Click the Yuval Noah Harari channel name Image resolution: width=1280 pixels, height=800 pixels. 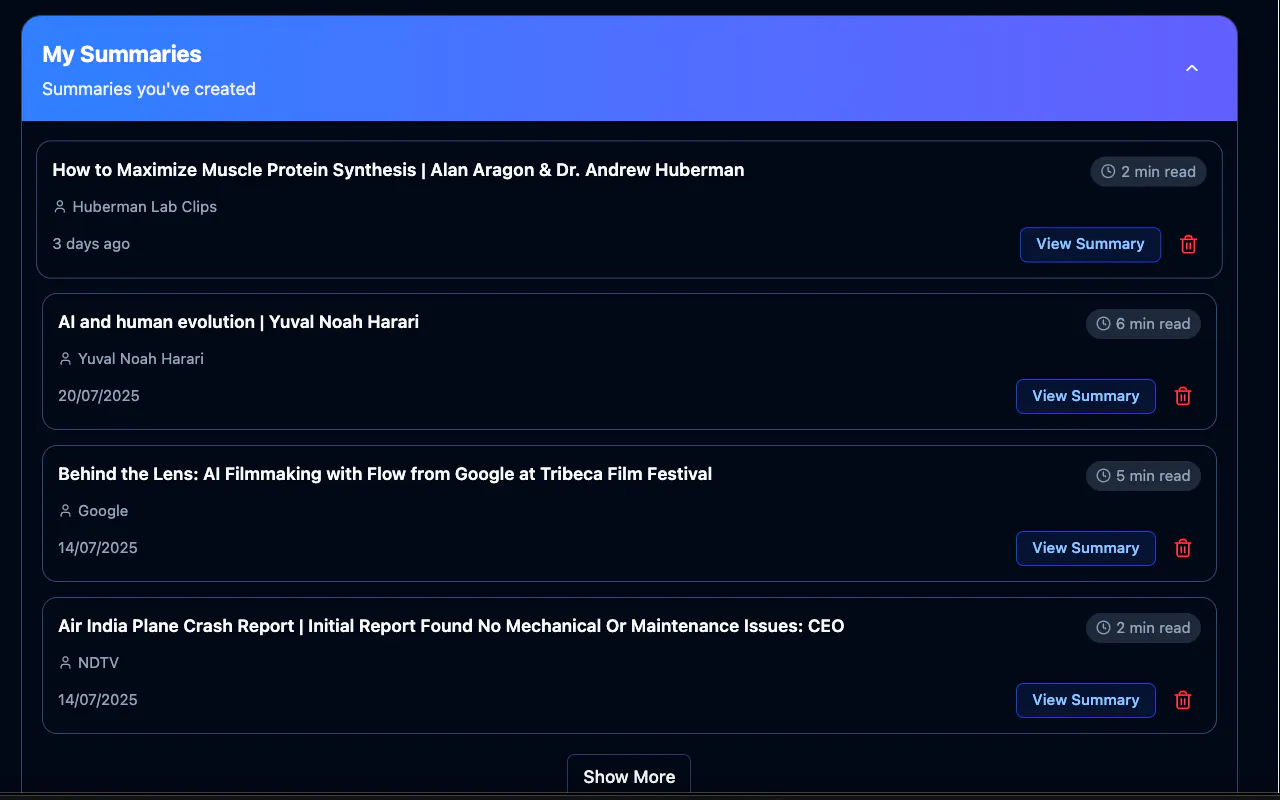pos(141,359)
